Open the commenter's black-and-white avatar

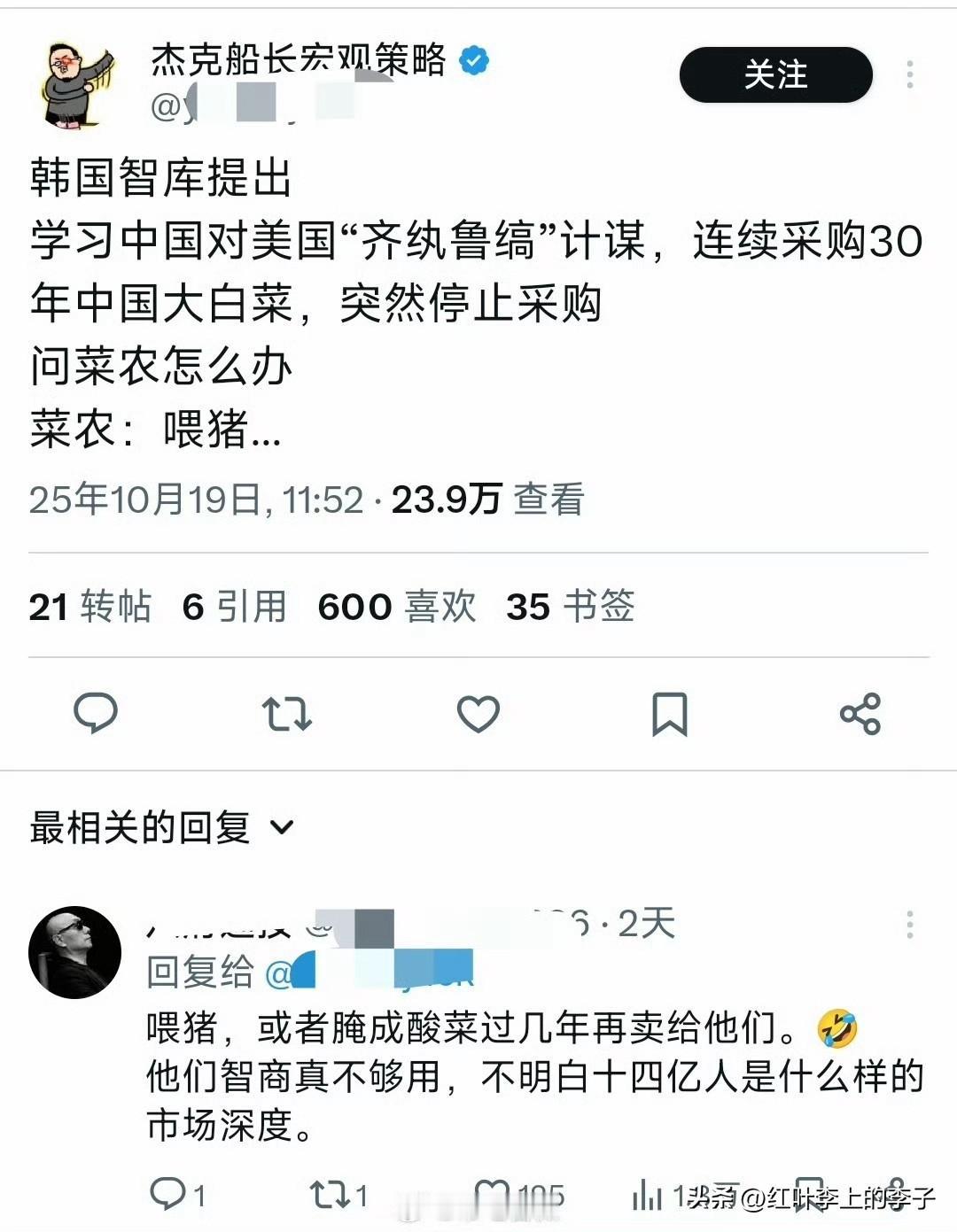(x=75, y=953)
